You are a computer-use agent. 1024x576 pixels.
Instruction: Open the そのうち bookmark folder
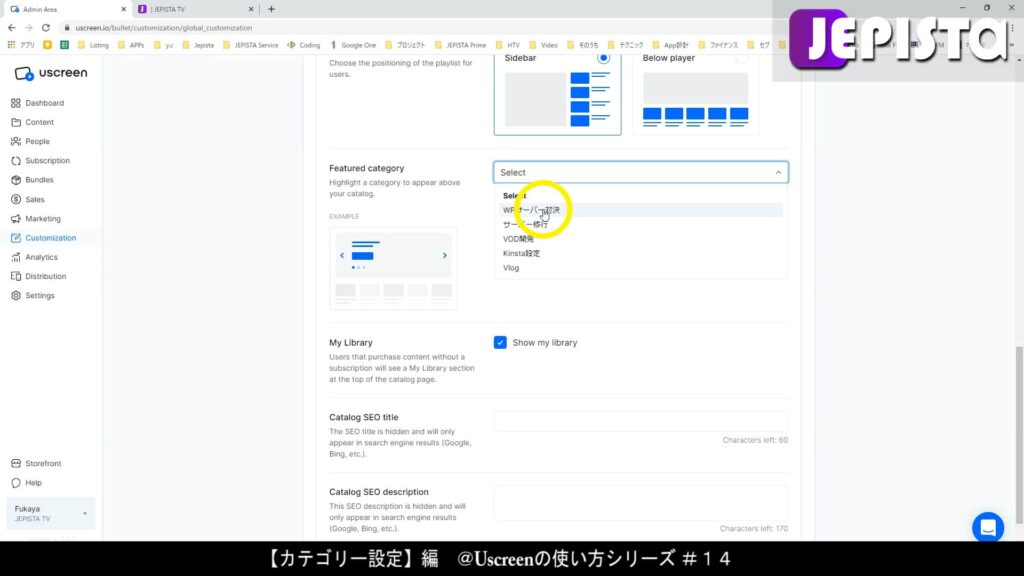pos(583,45)
